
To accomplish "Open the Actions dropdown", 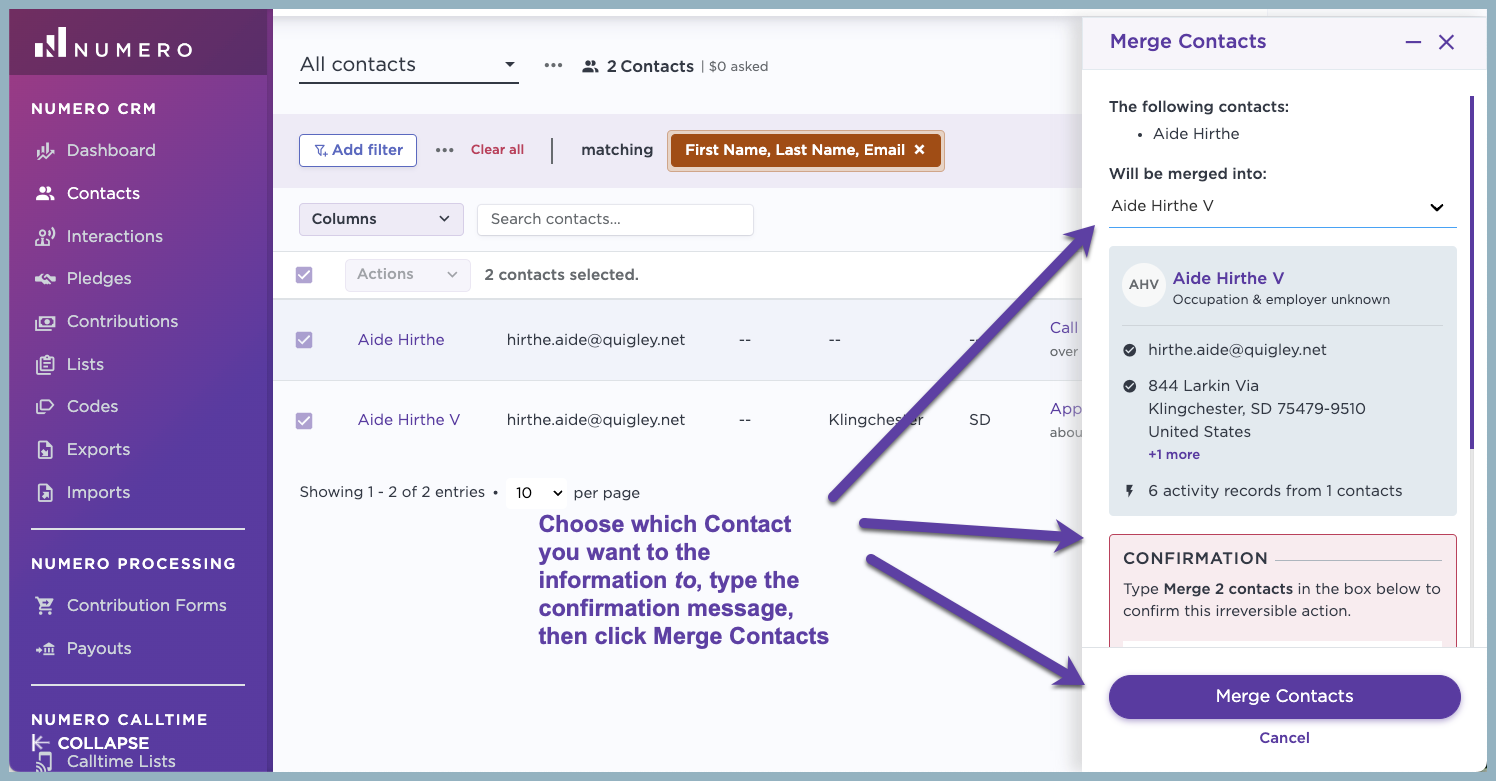I will pos(408,275).
